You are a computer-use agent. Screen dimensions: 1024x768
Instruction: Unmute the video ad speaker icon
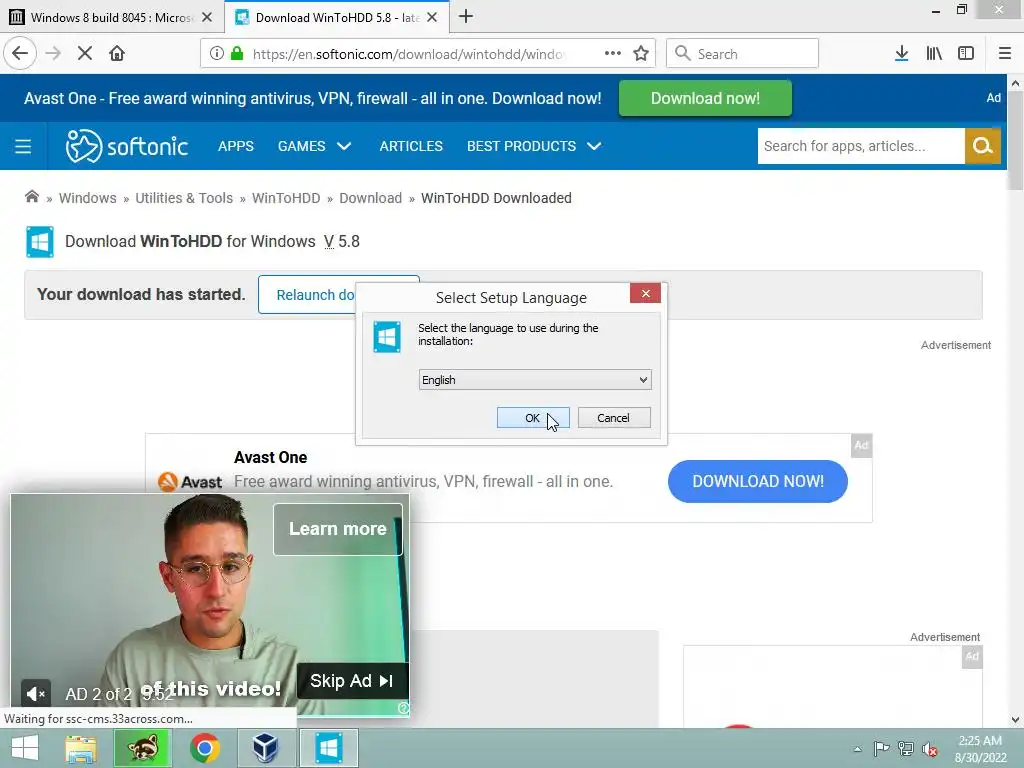click(x=35, y=694)
